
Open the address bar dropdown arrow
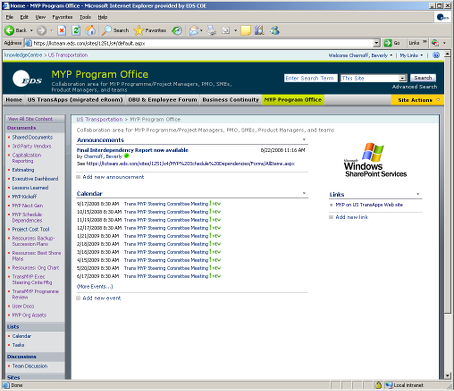[376, 43]
